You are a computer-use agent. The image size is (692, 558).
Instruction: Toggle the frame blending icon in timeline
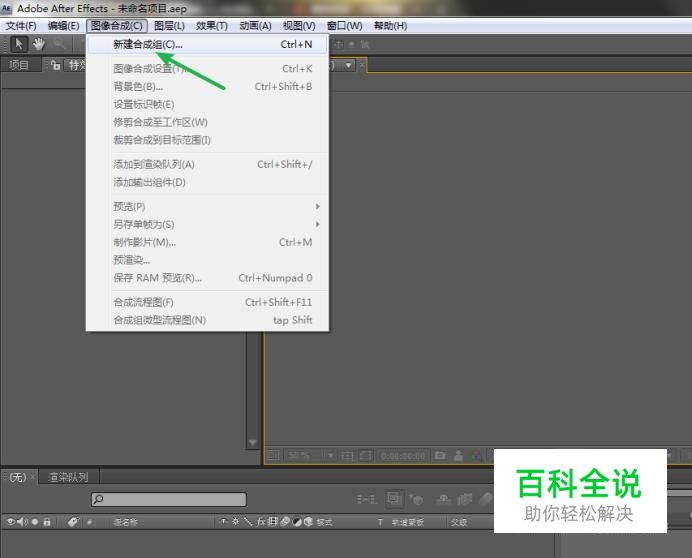pos(464,499)
